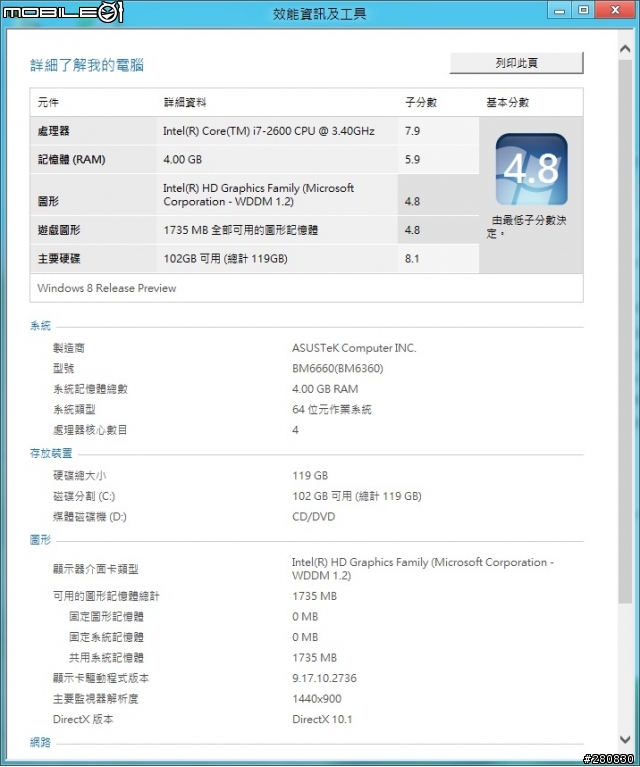
Task: Click the 1440x900 resolution value
Action: tap(317, 699)
